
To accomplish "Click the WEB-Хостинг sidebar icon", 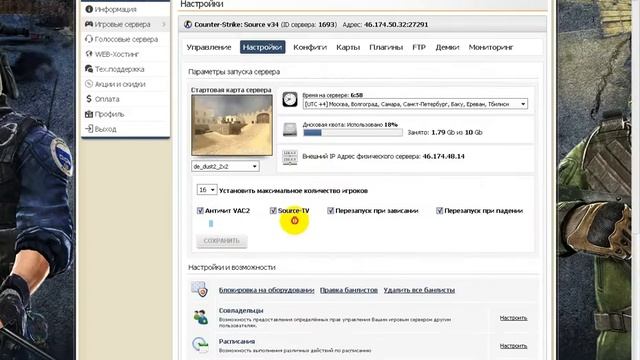I will (x=89, y=54).
